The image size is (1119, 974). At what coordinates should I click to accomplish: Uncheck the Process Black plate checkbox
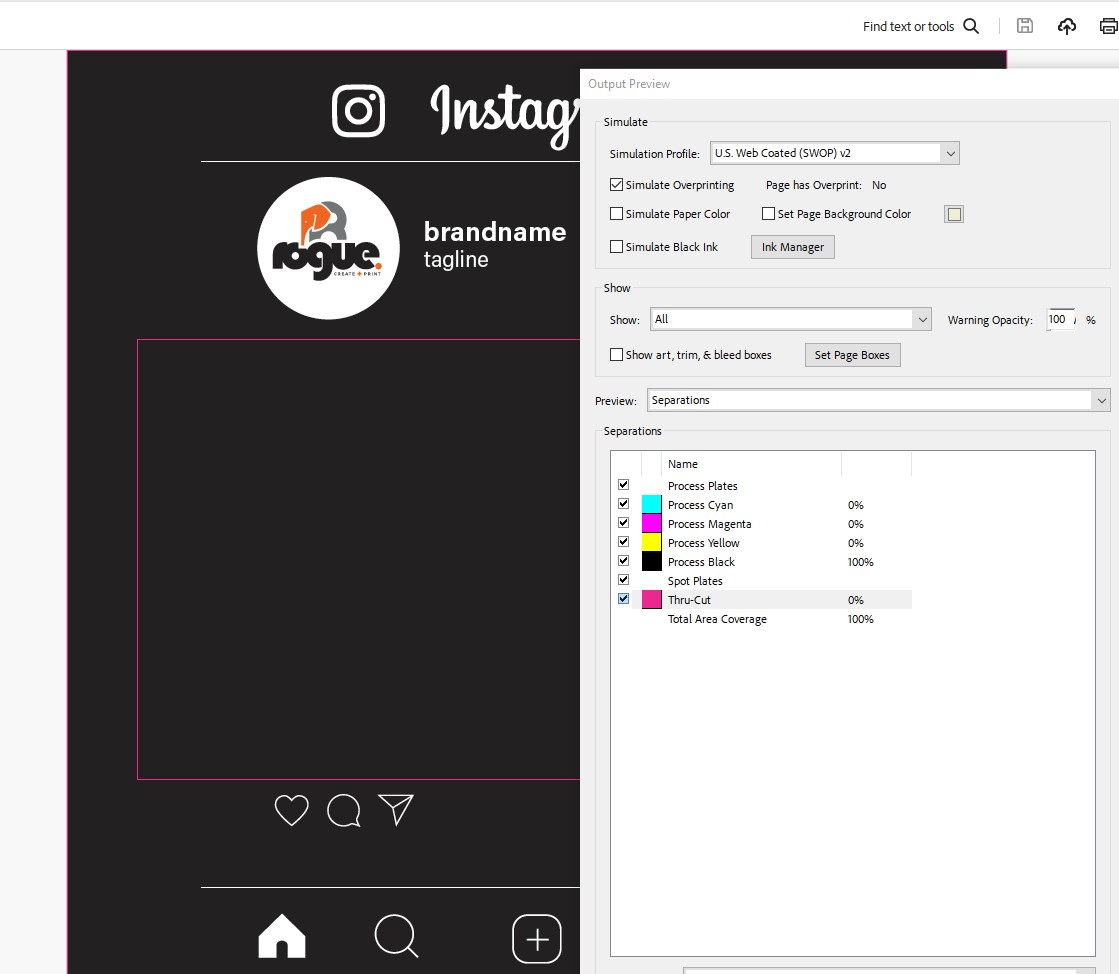click(x=624, y=561)
